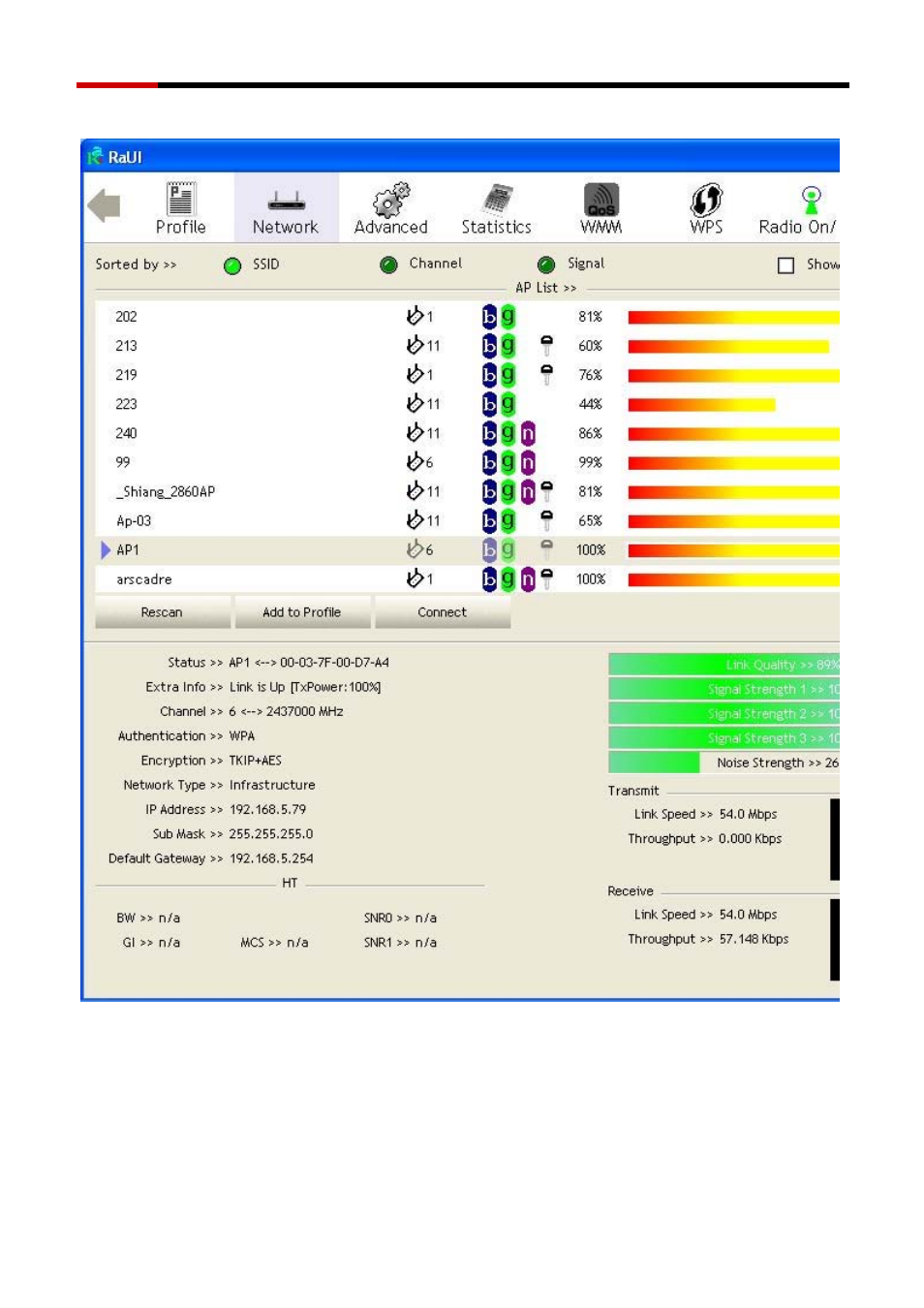
Task: Click the '60%' signal value of 213
Action: point(591,346)
